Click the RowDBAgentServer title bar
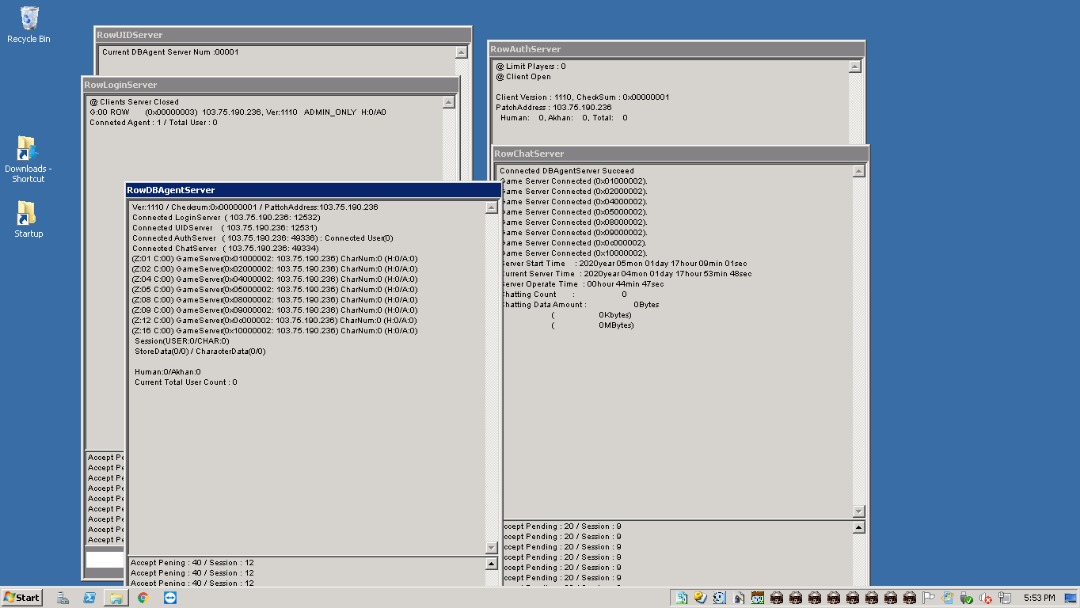The height and width of the screenshot is (608, 1080). pos(313,190)
